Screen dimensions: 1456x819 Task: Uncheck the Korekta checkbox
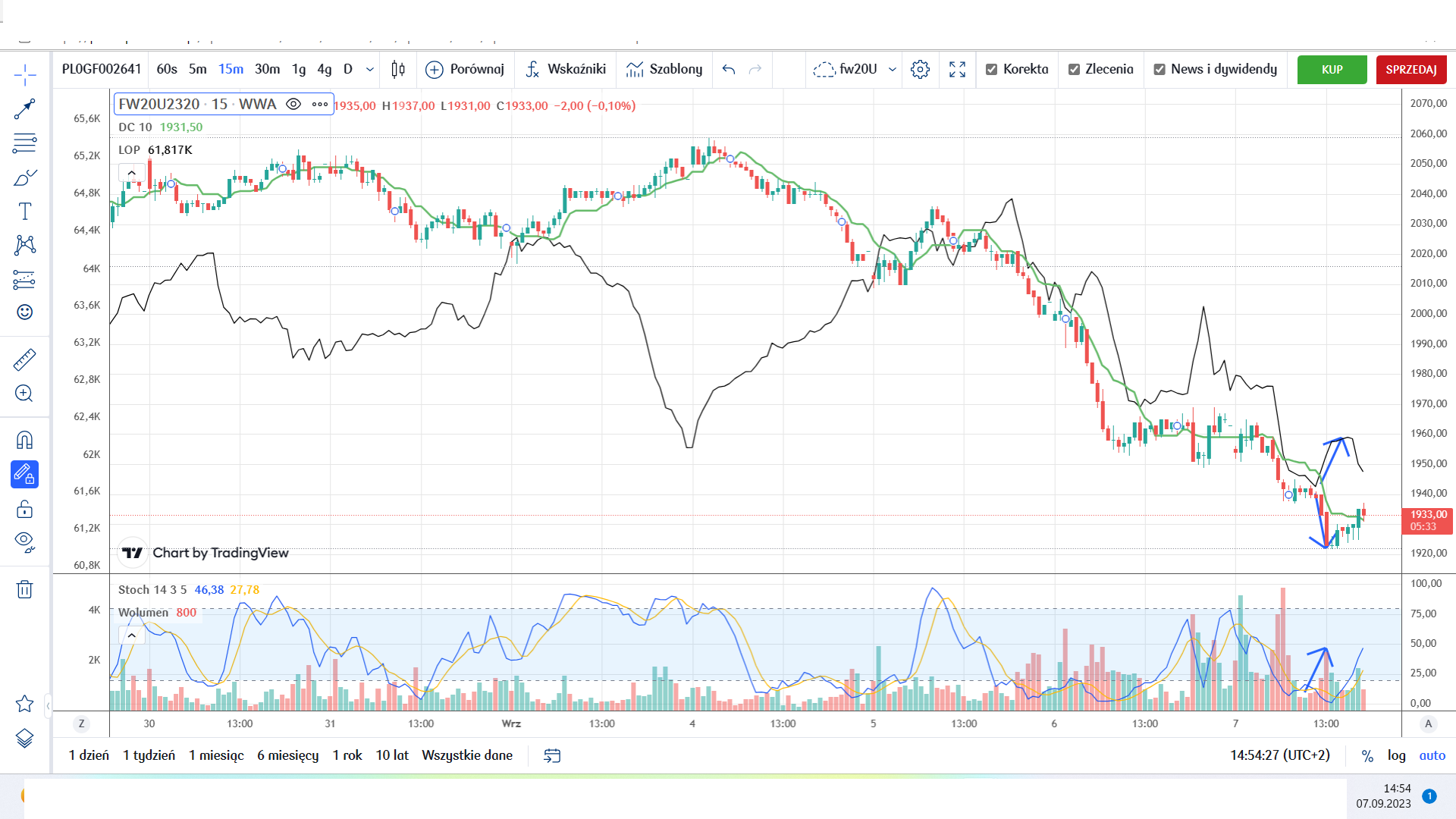tap(991, 70)
